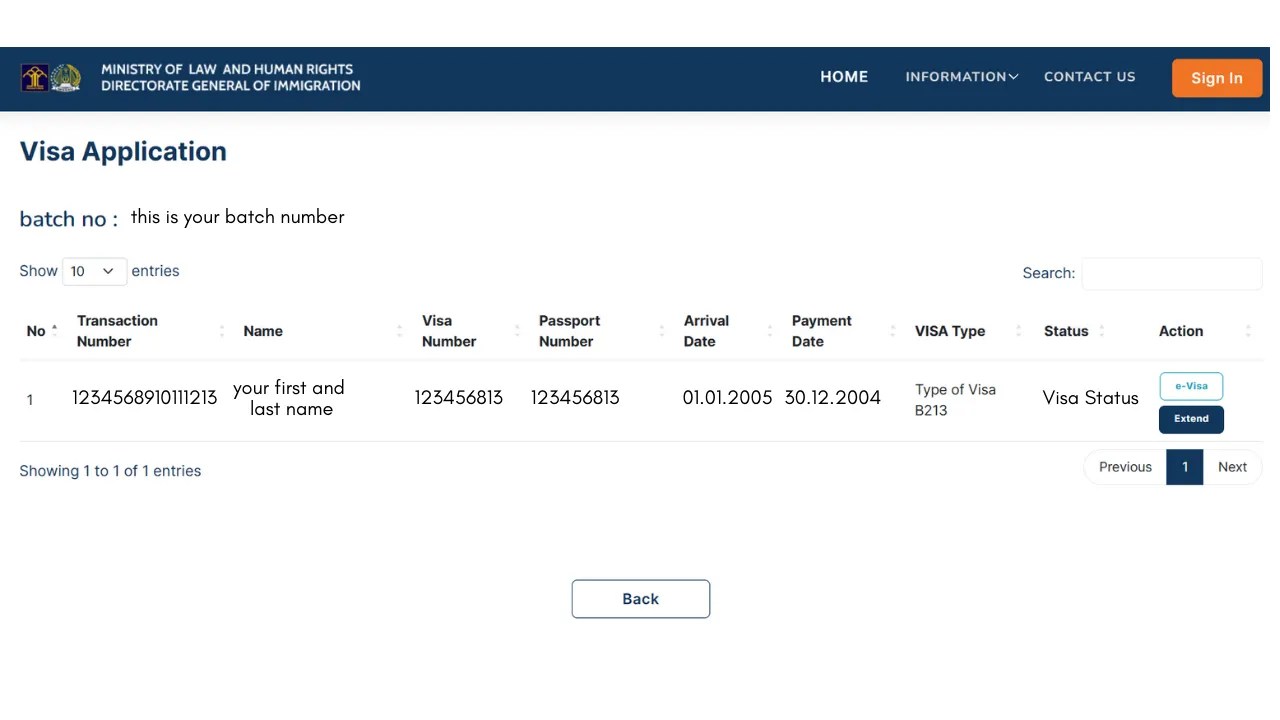1280x720 pixels.
Task: Click the e-Visa button
Action: pos(1191,386)
